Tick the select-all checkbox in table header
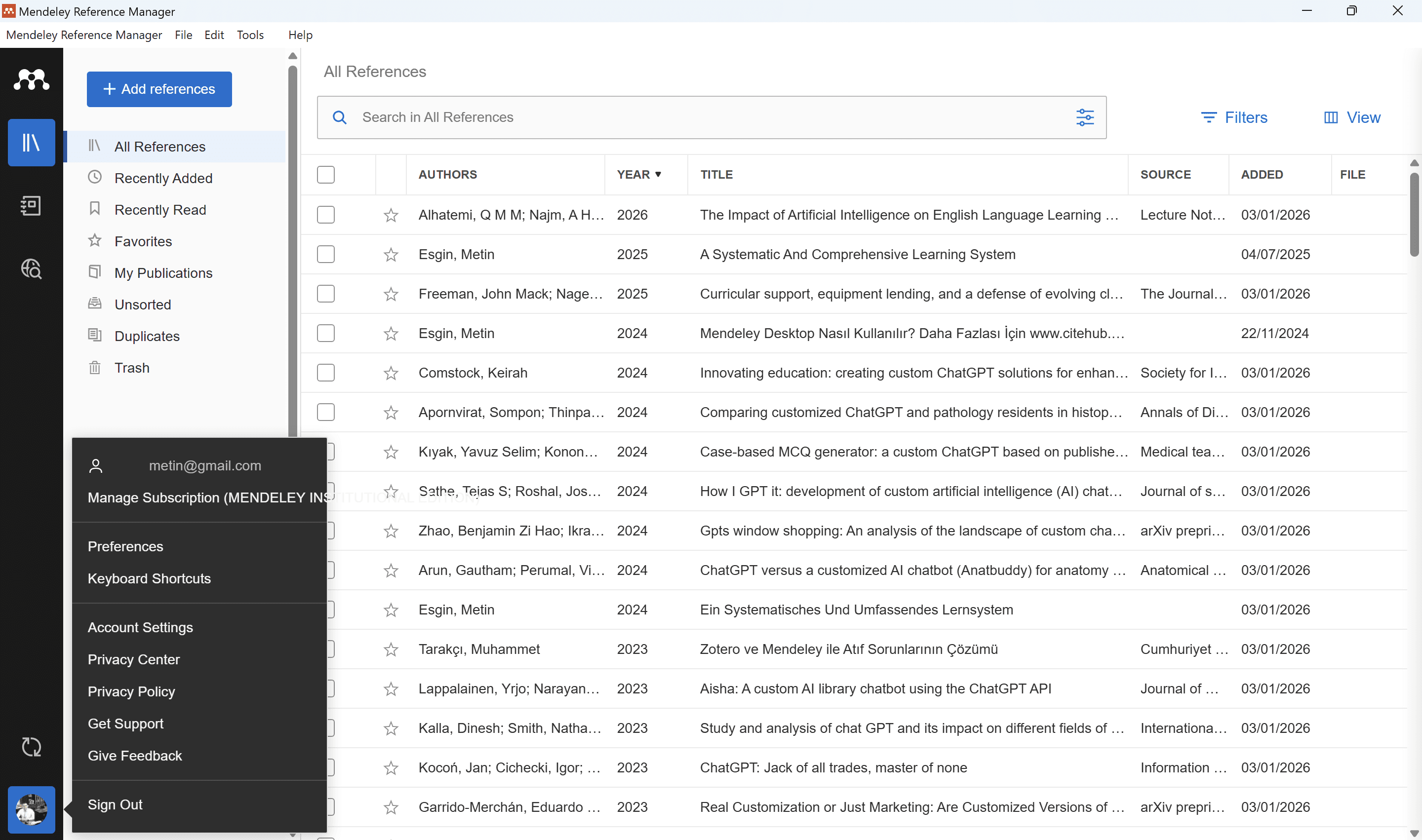 tap(325, 174)
